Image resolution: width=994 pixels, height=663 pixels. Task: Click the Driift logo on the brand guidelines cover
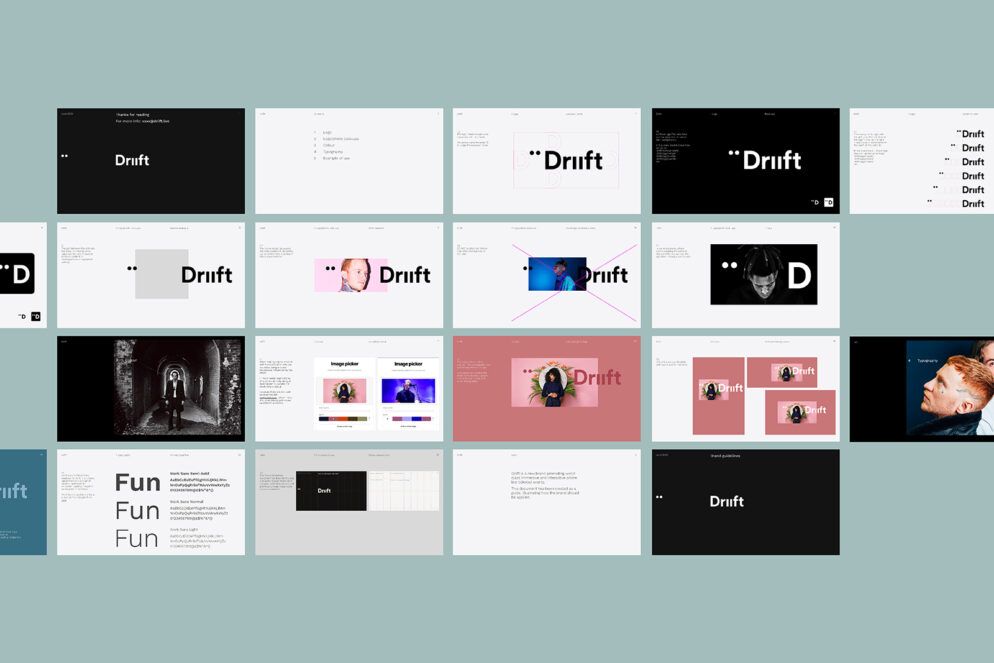(726, 501)
